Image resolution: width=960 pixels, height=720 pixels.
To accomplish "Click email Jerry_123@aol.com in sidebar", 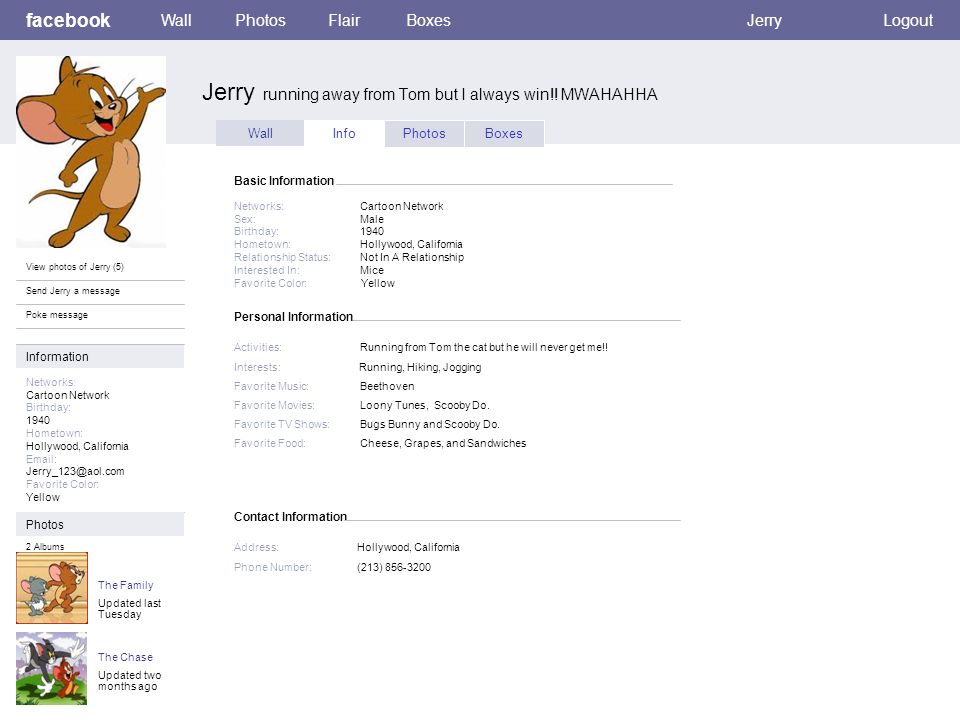I will (75, 471).
